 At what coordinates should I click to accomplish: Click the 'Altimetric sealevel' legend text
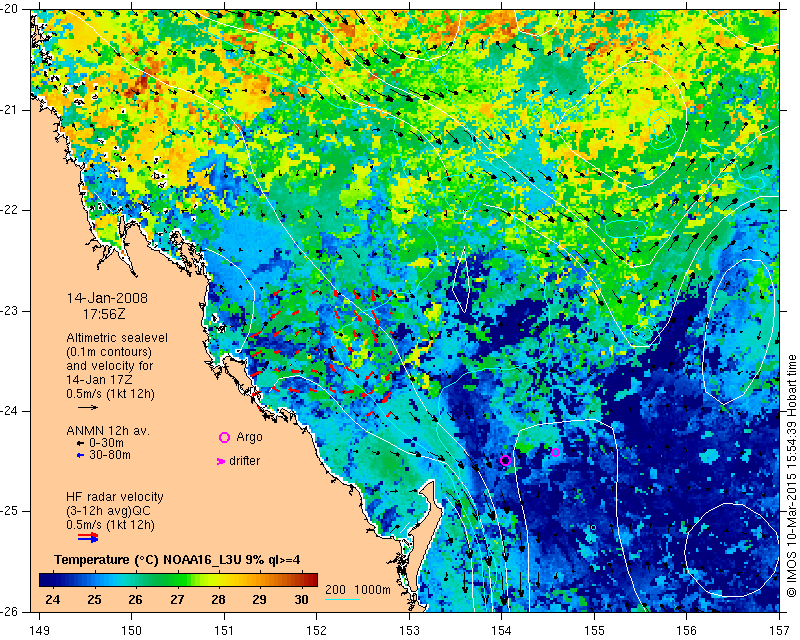117,338
